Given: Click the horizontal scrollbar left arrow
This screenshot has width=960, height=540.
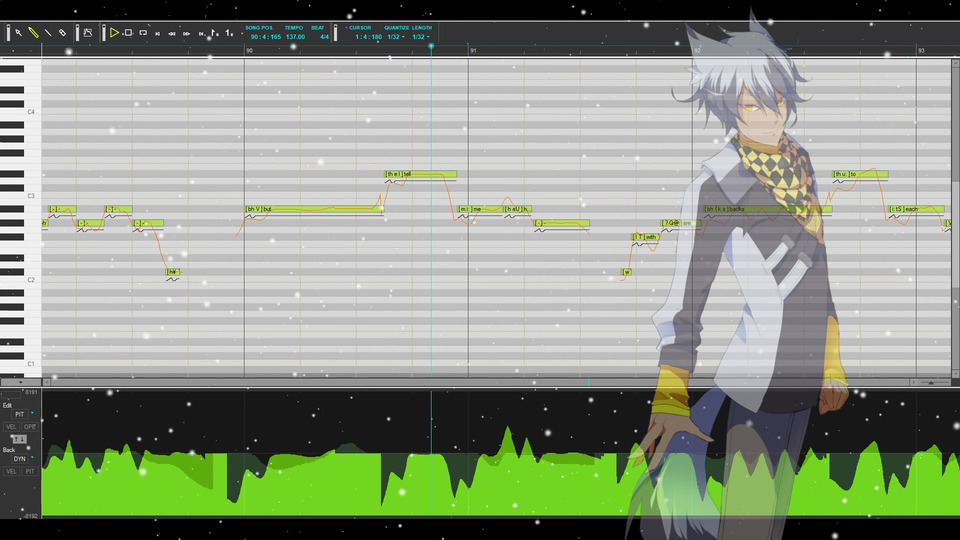Looking at the screenshot, I should pos(47,382).
